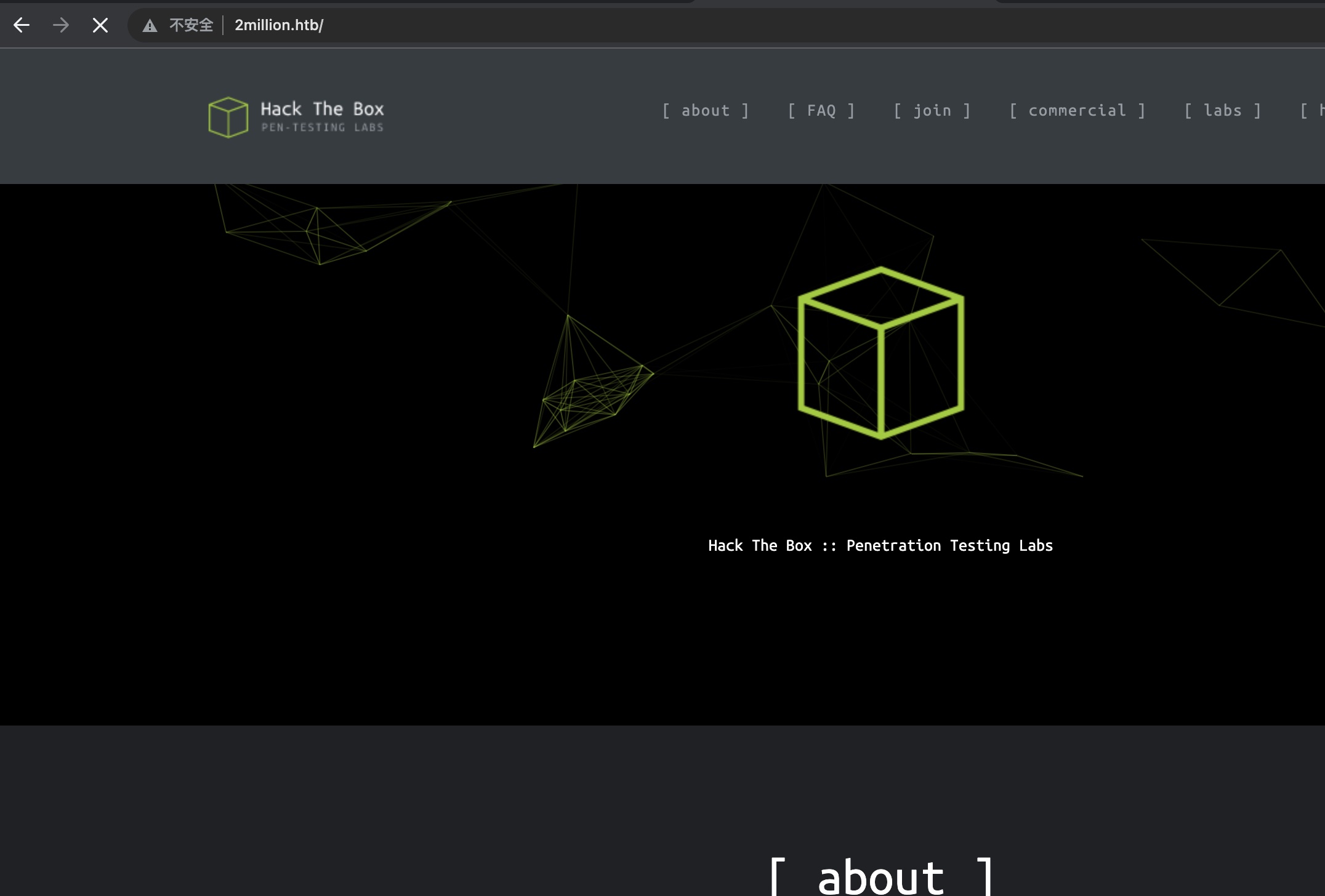Select the [ labs ] navigation item
The image size is (1325, 896).
click(x=1223, y=111)
